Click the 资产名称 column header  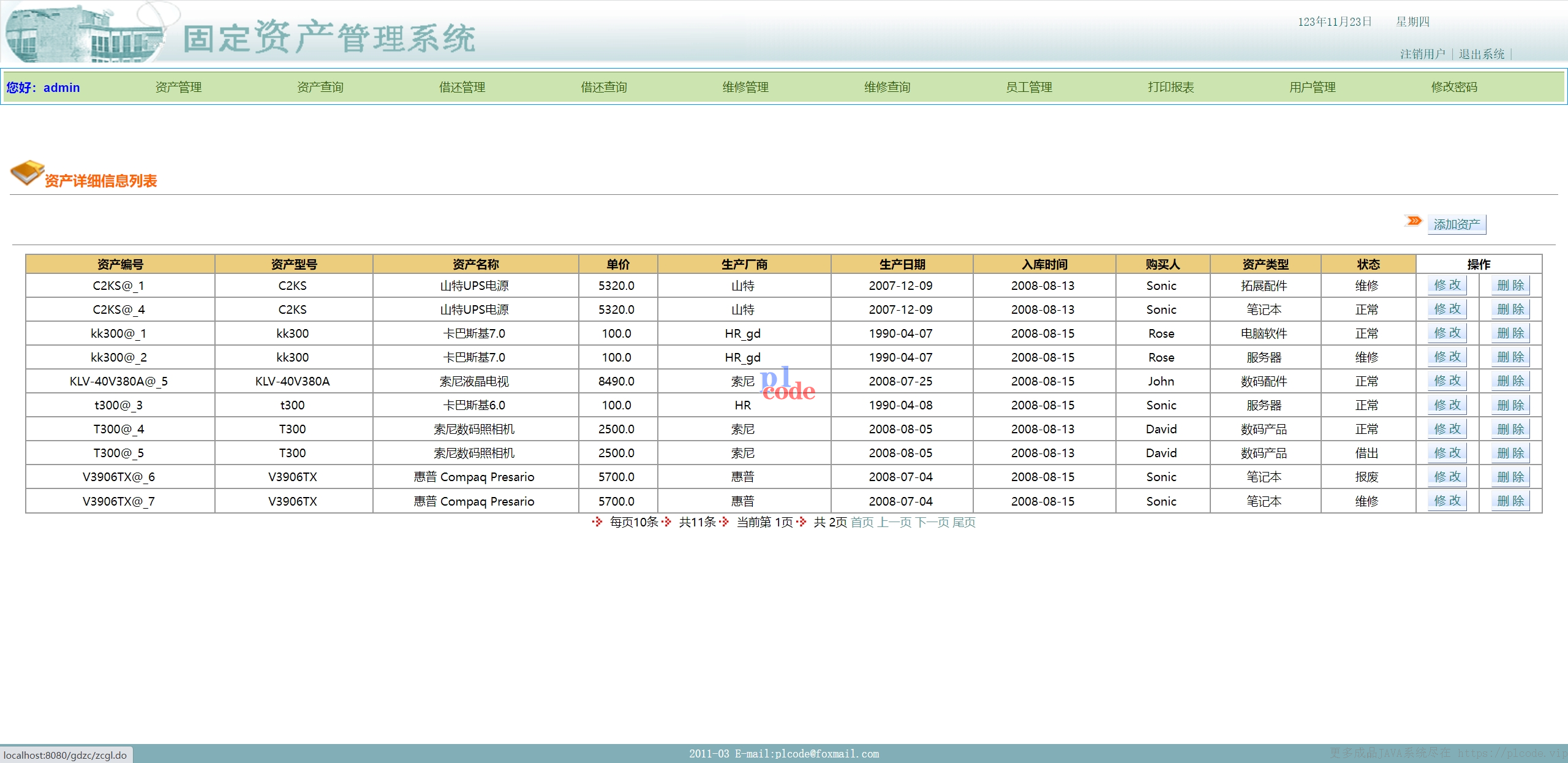[x=476, y=264]
